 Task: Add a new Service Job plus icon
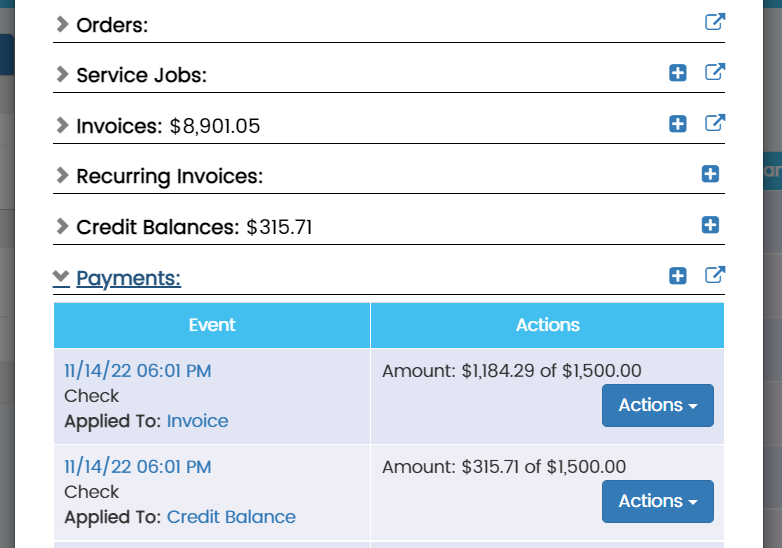pos(678,73)
